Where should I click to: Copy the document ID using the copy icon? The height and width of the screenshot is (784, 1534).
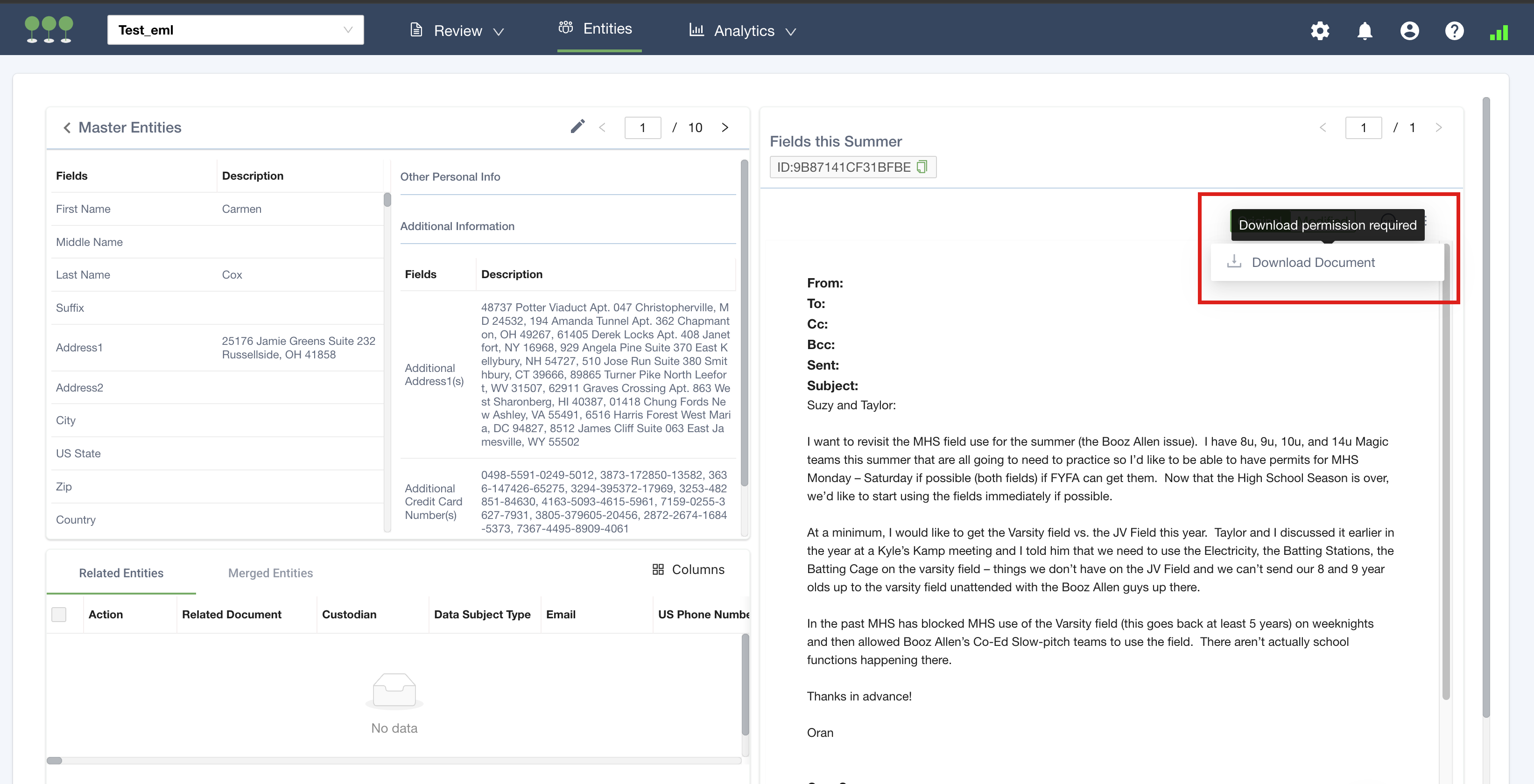pyautogui.click(x=922, y=167)
